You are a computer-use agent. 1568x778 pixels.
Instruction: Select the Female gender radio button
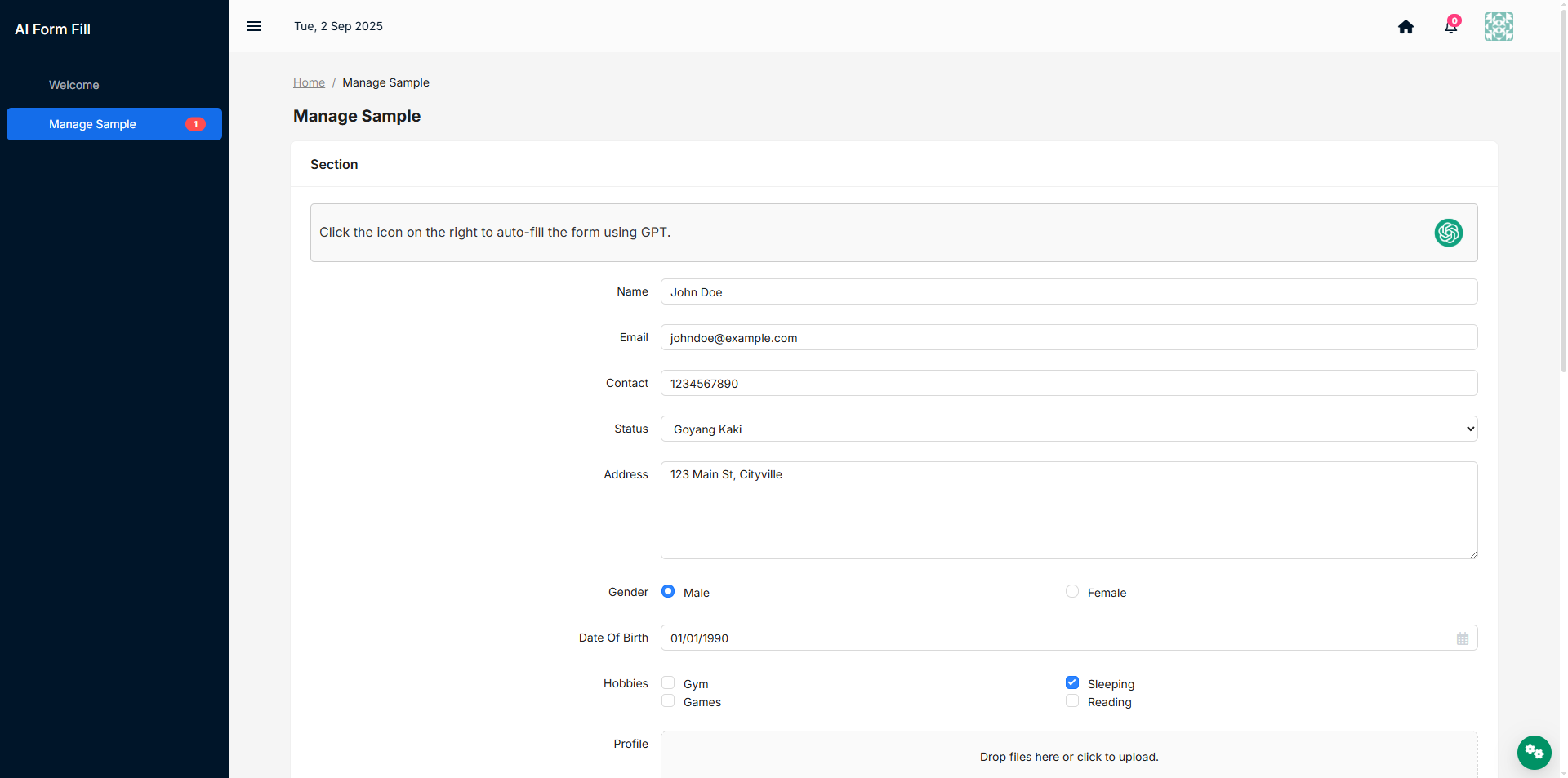tap(1072, 591)
